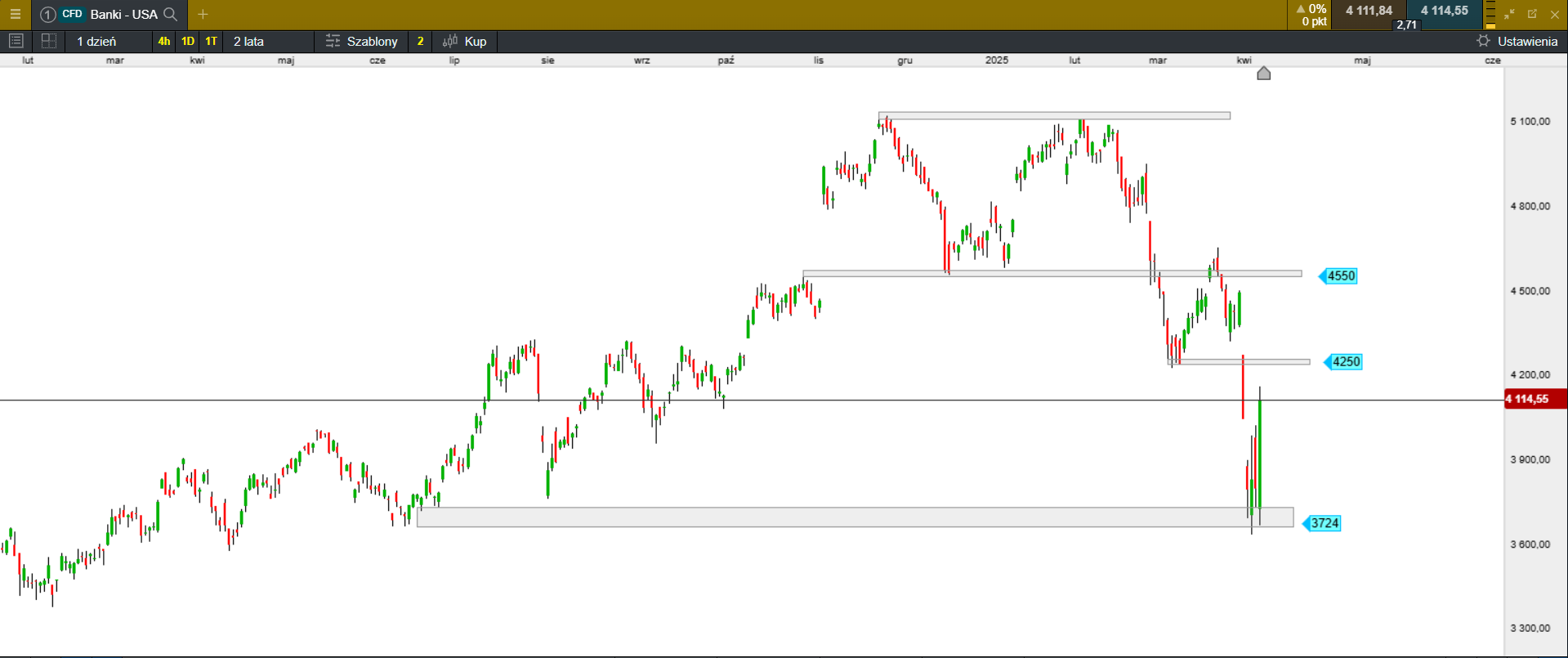The height and width of the screenshot is (658, 1568).
Task: Click the candlestick Kup icon
Action: click(x=450, y=41)
